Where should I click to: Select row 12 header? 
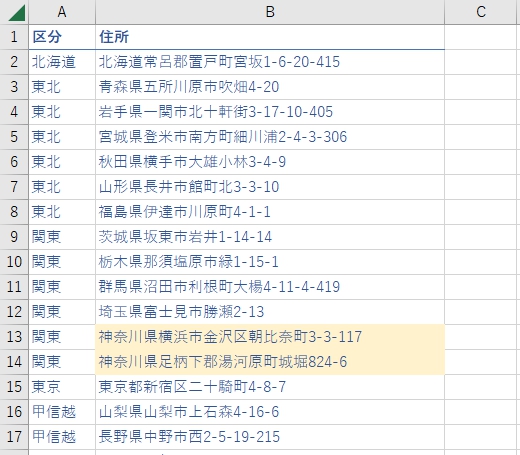point(14,312)
